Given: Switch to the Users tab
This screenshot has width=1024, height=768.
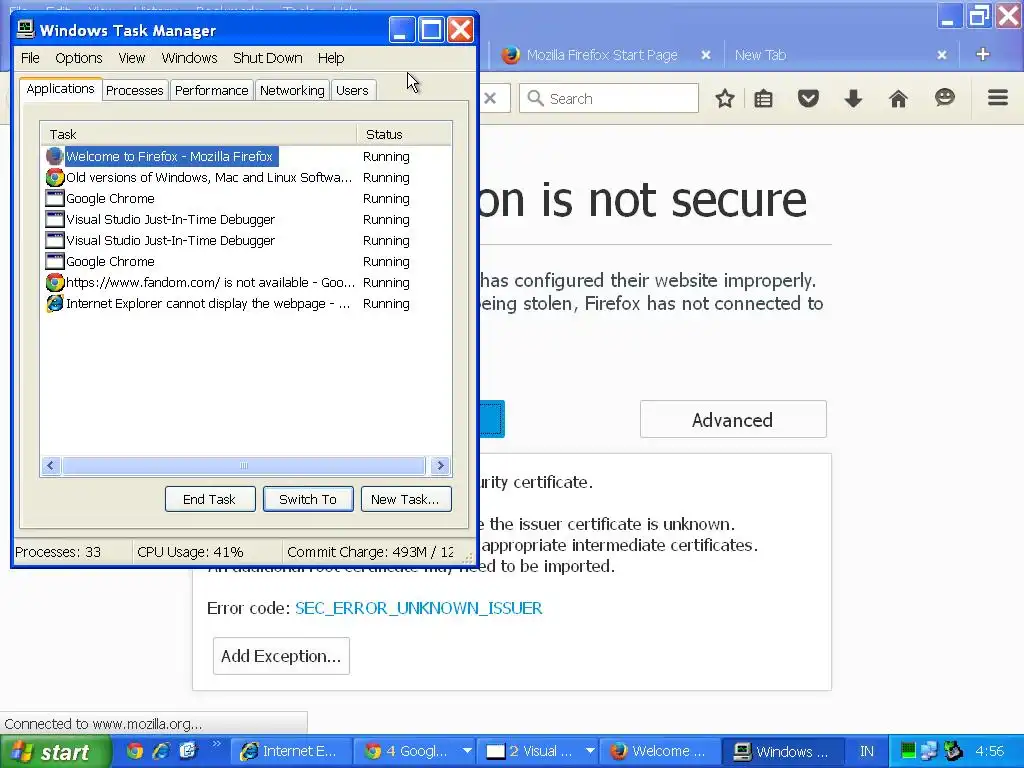Looking at the screenshot, I should [x=352, y=90].
